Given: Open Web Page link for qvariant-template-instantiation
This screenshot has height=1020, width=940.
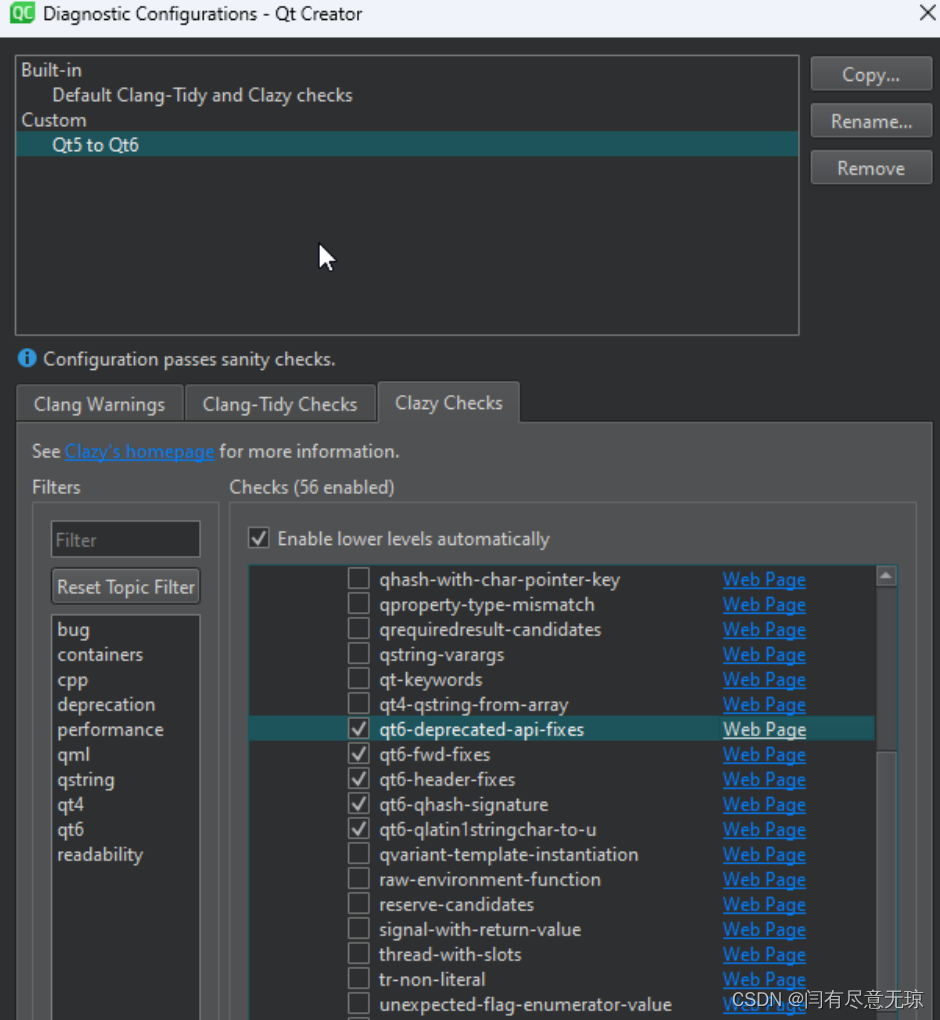Looking at the screenshot, I should [764, 854].
